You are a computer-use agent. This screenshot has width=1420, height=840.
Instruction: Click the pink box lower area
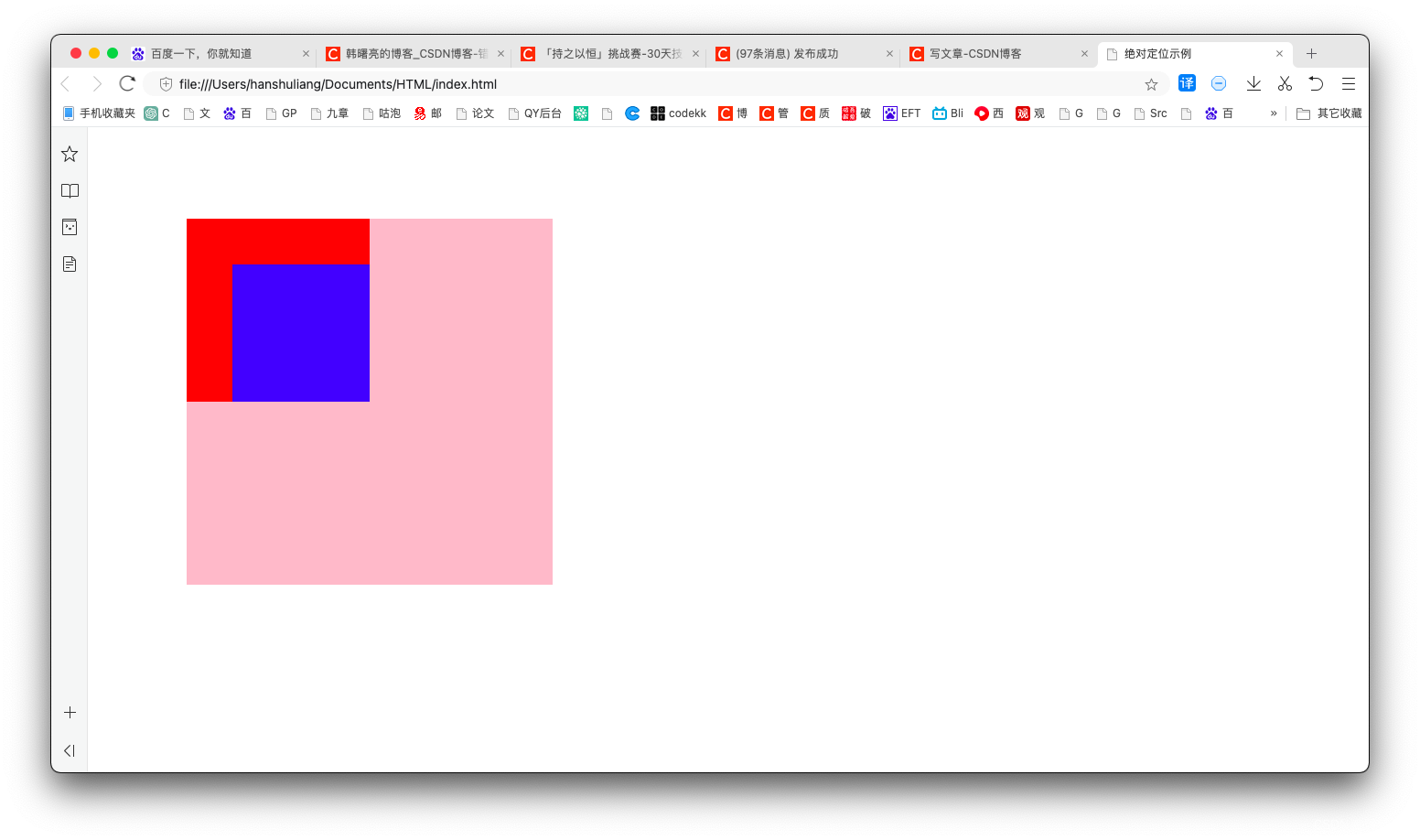click(x=370, y=493)
